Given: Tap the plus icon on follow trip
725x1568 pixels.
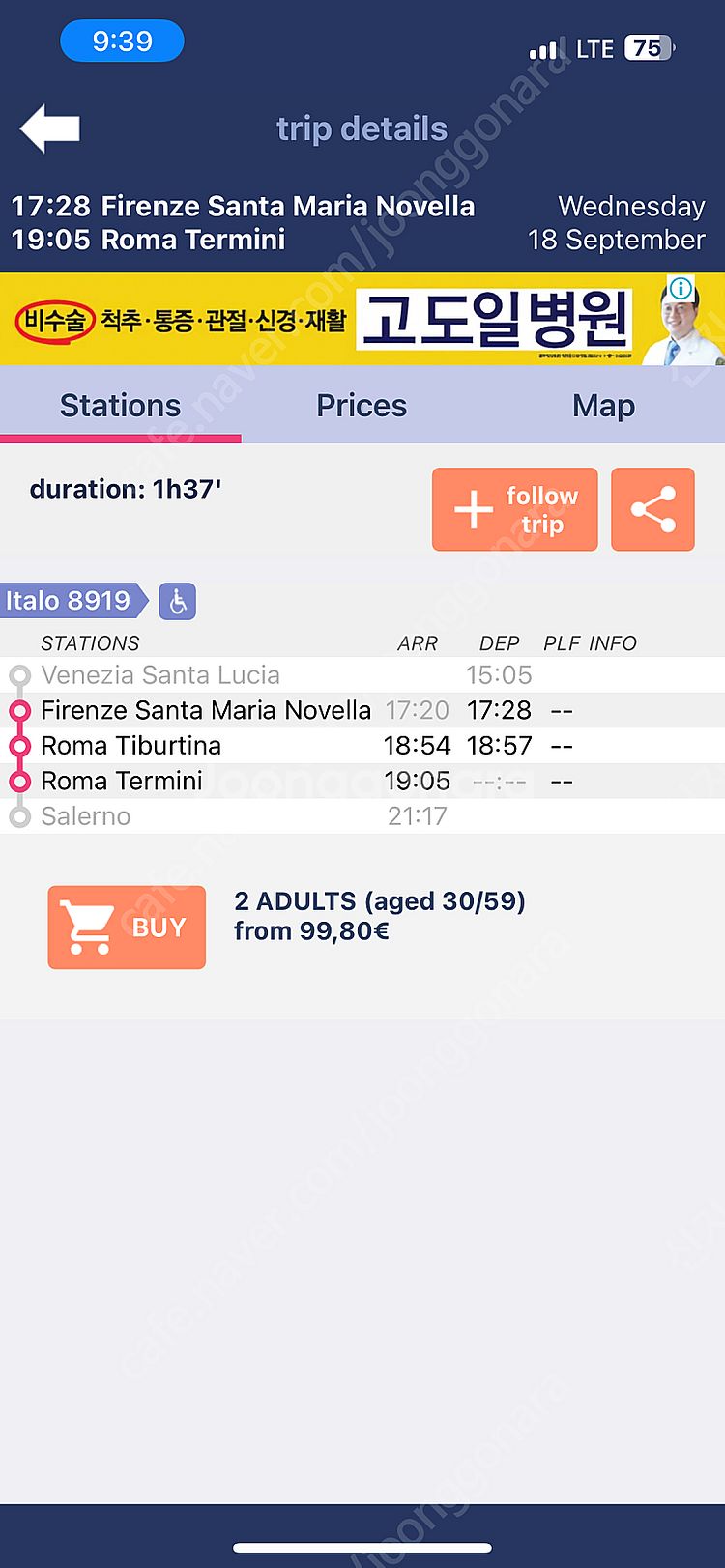Looking at the screenshot, I should (x=474, y=509).
